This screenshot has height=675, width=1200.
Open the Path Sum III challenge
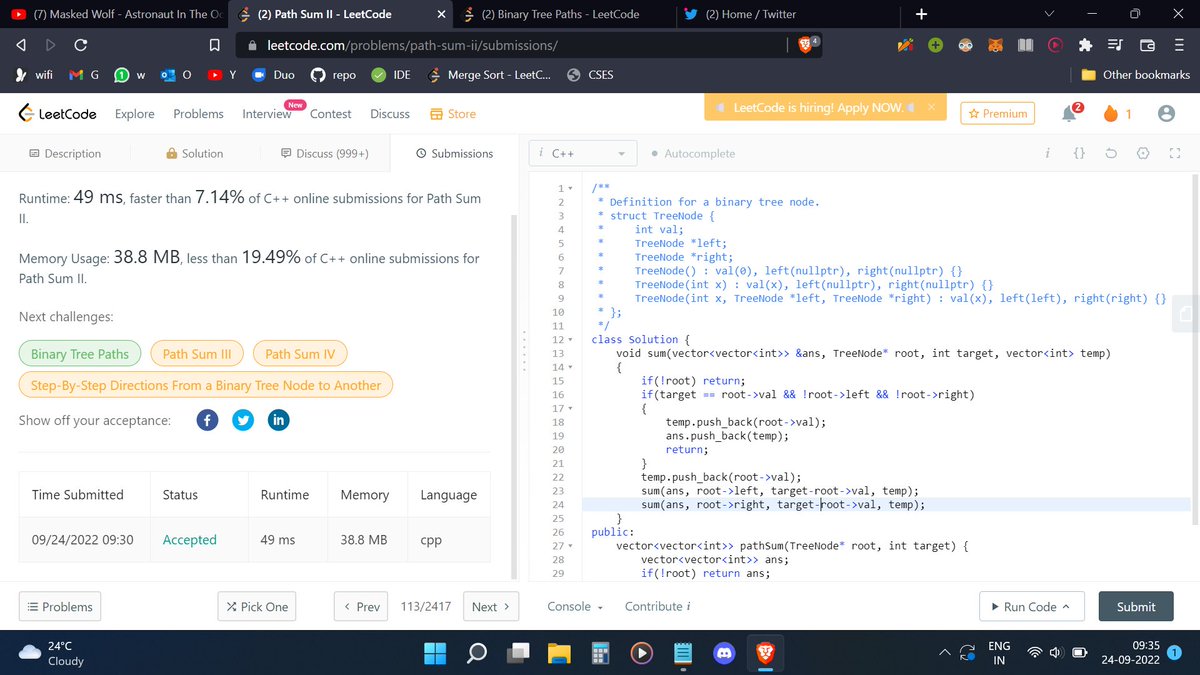pos(196,354)
